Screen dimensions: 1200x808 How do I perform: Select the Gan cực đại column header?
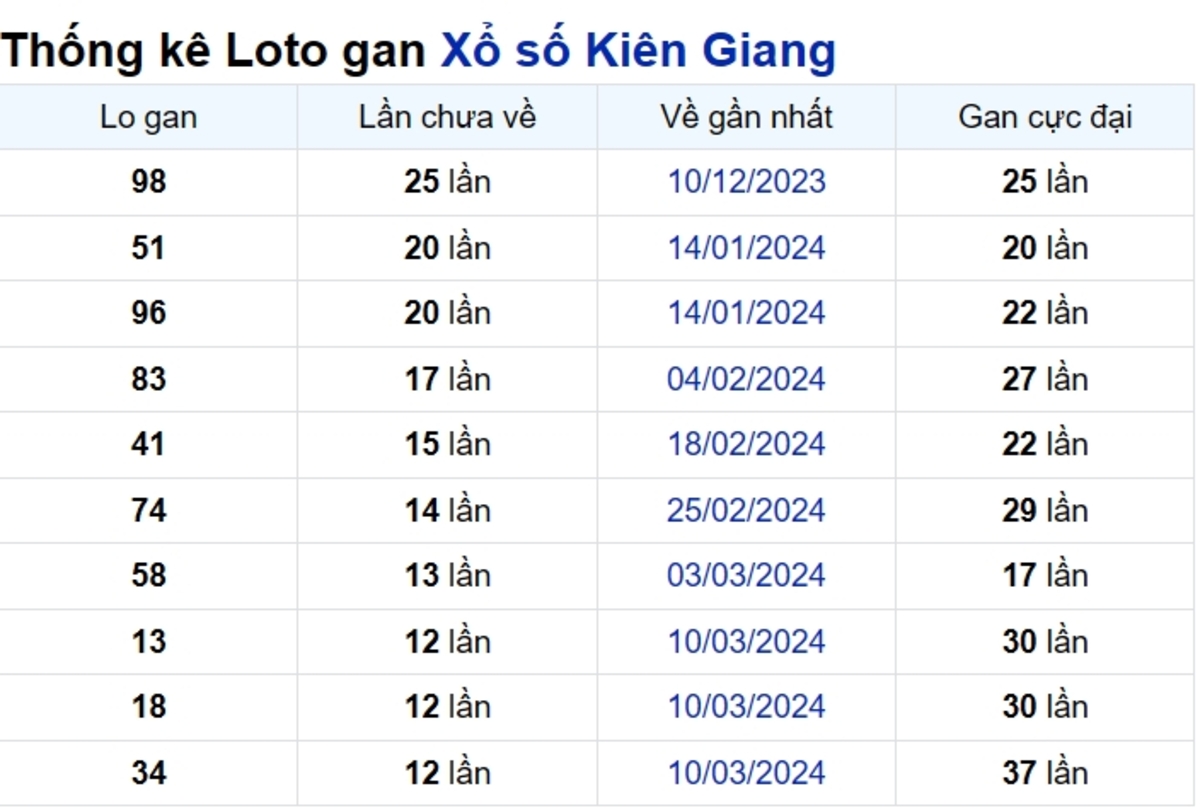tap(1045, 117)
